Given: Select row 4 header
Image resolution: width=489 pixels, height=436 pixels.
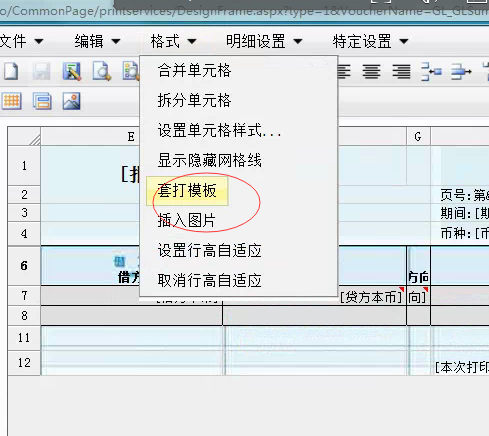Looking at the screenshot, I should 24,234.
